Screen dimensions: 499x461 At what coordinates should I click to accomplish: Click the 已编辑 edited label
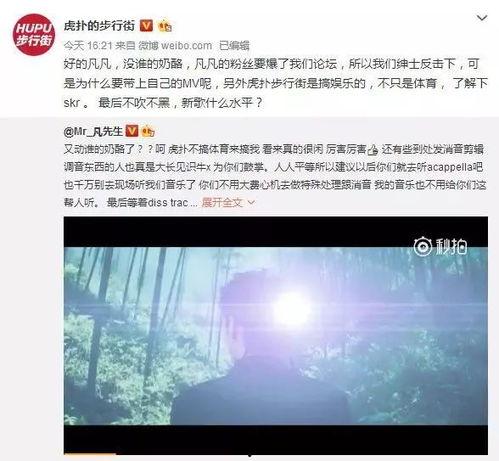point(234,45)
